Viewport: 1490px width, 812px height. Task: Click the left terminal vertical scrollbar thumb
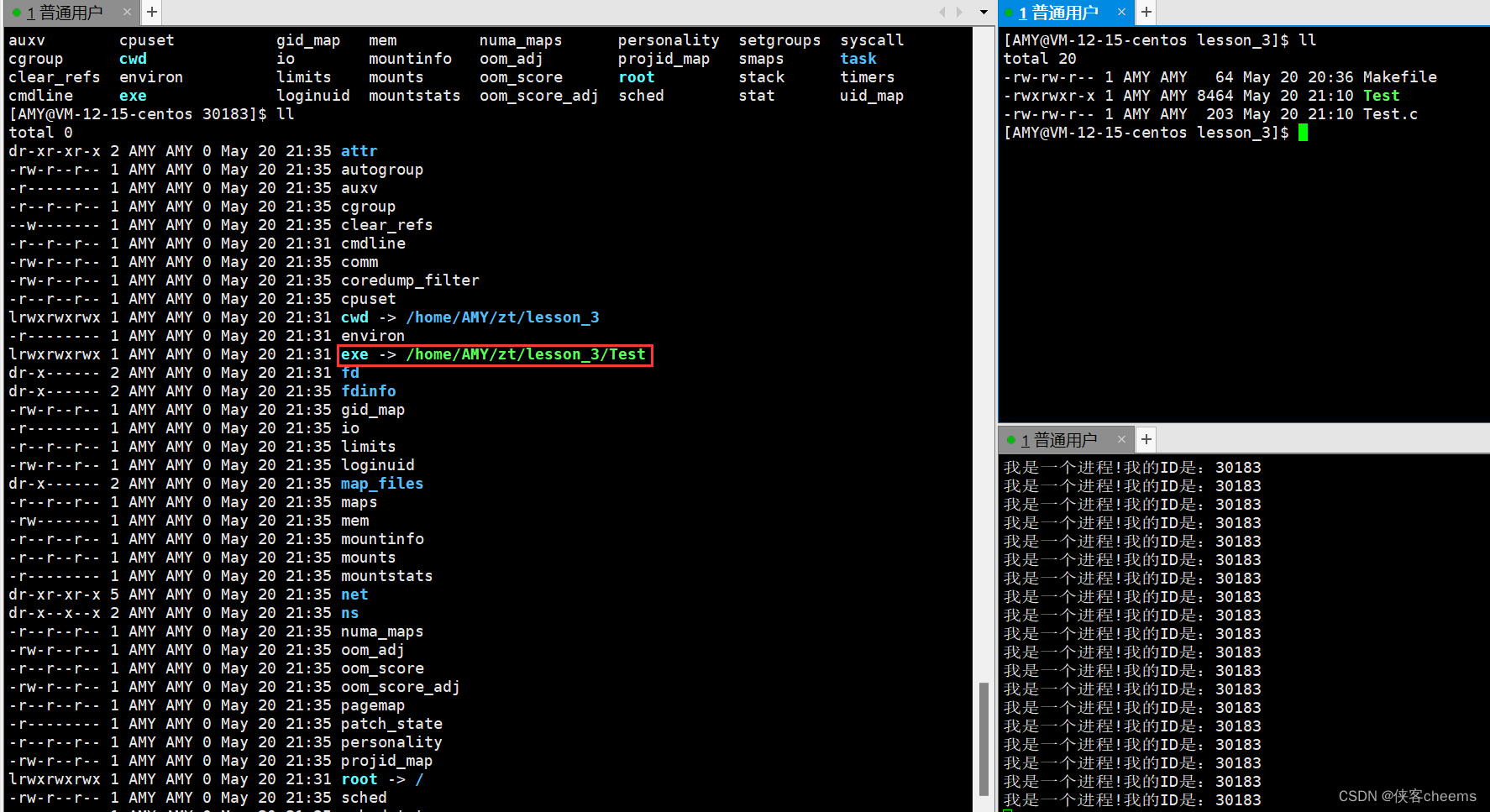point(984,738)
